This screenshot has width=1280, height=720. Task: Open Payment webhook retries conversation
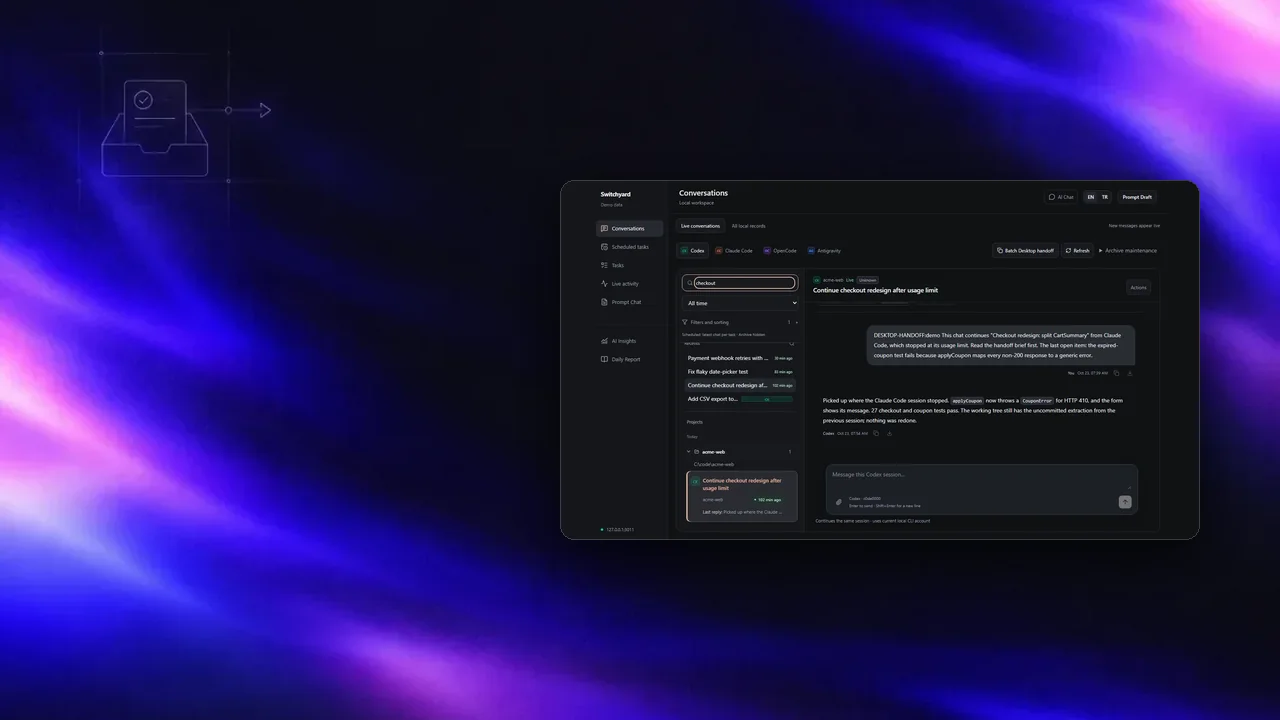tap(740, 358)
